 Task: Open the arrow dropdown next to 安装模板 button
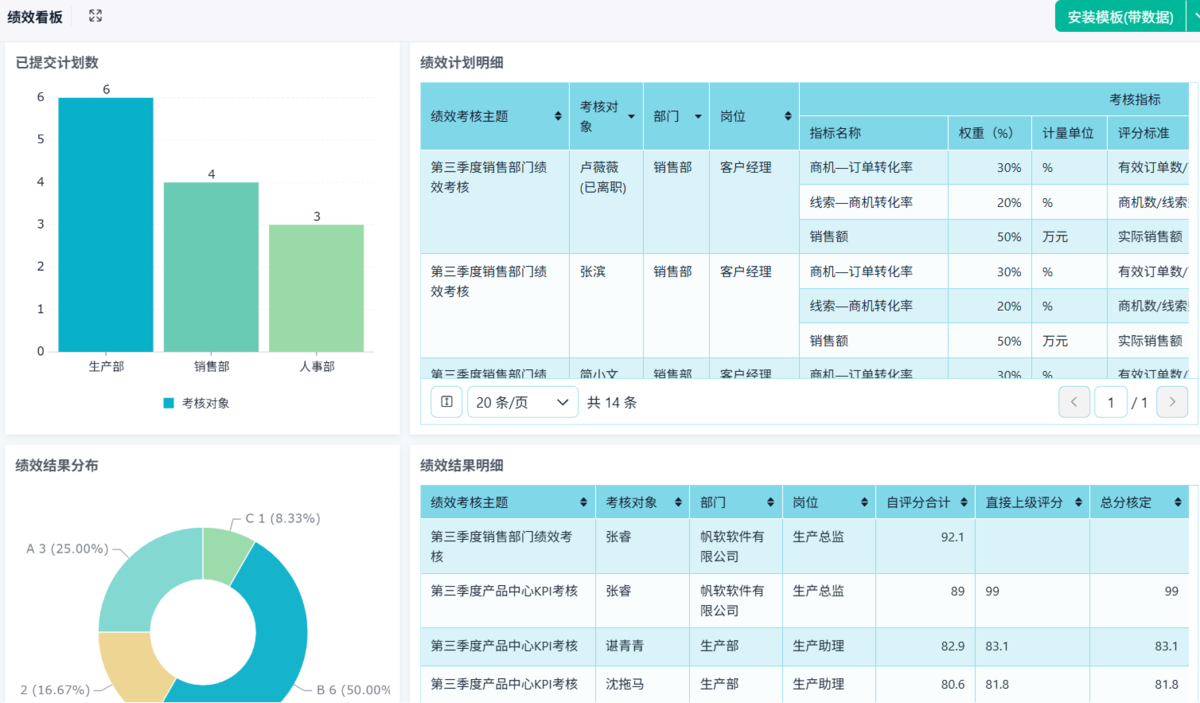[1192, 17]
